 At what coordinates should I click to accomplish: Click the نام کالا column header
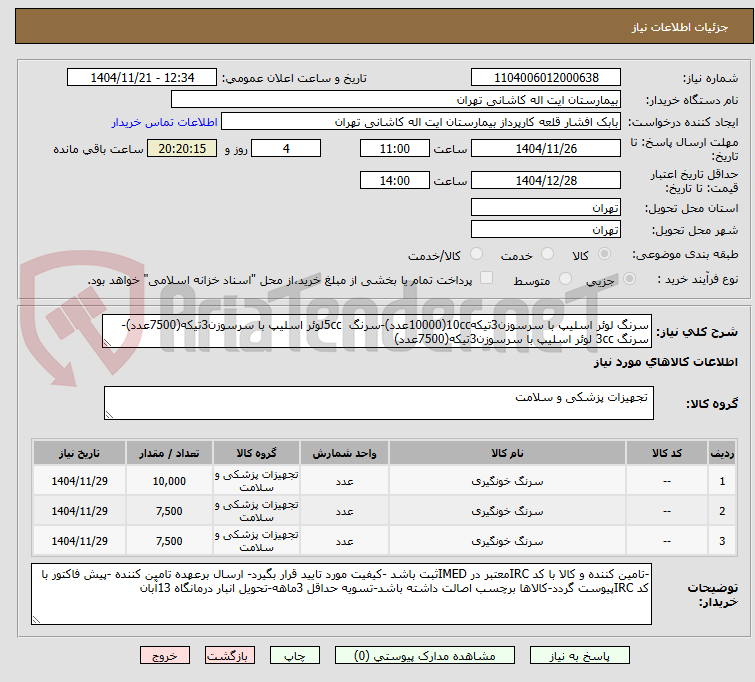tap(507, 453)
